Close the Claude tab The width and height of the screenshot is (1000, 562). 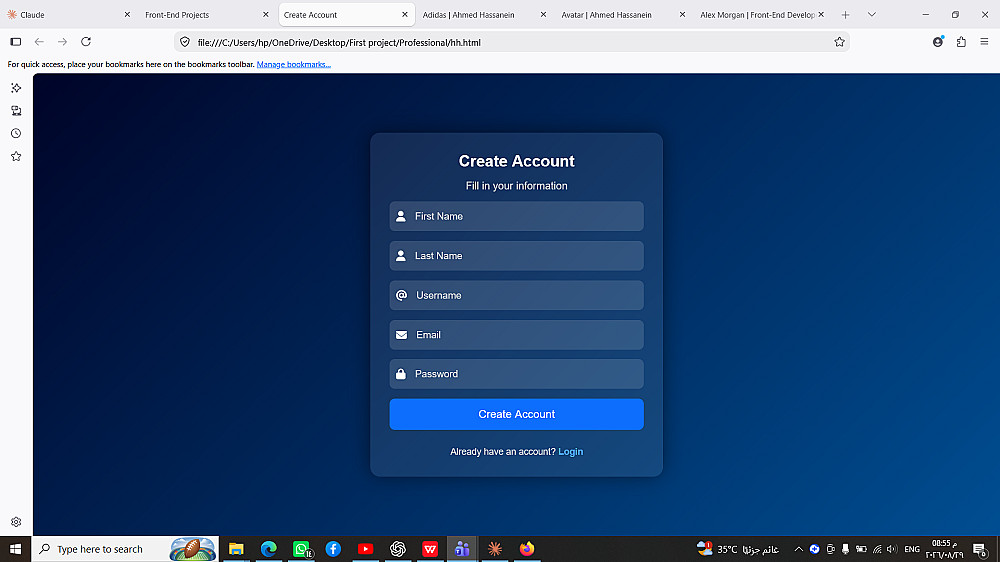pyautogui.click(x=127, y=15)
